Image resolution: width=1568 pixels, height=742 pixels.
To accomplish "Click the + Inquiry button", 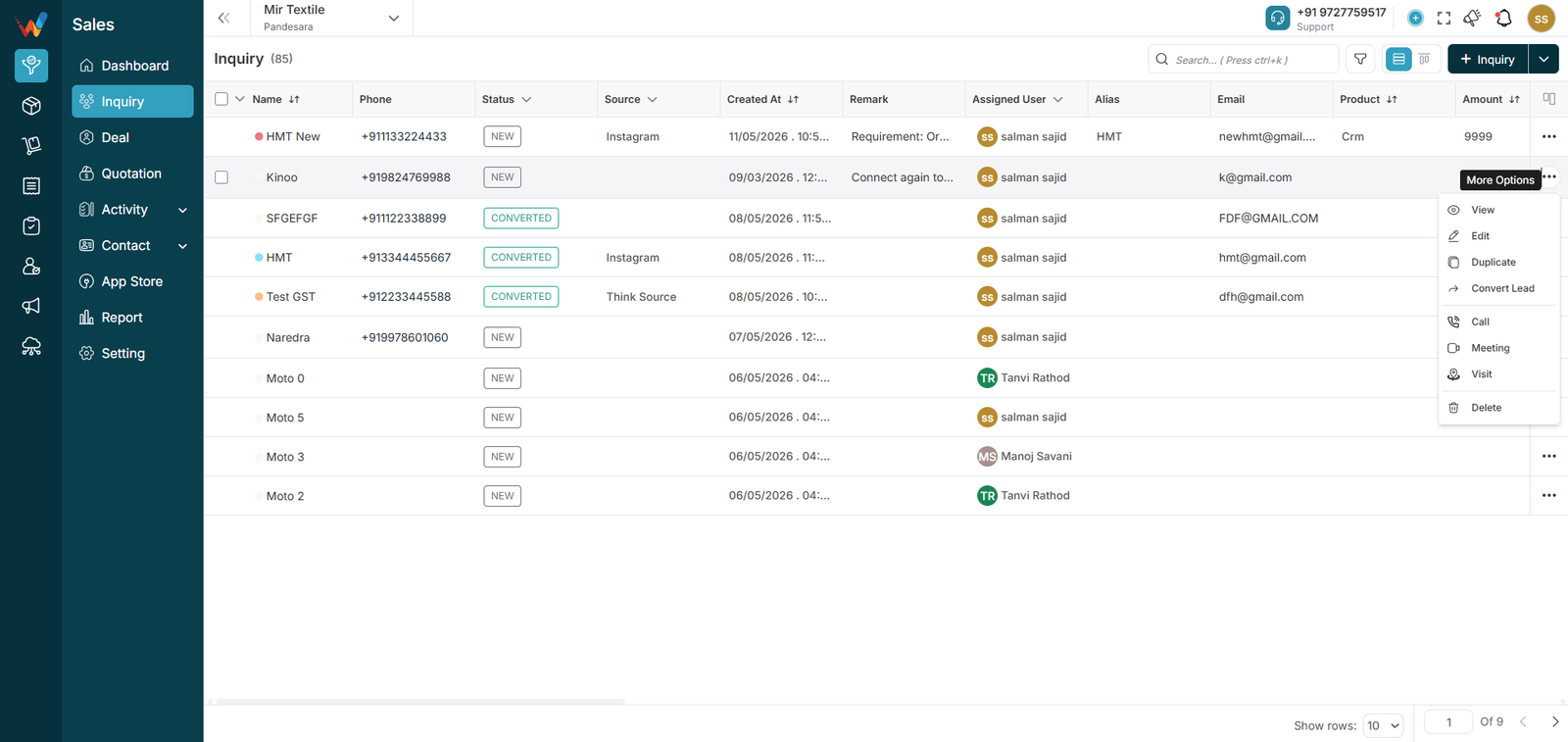I will [1488, 59].
